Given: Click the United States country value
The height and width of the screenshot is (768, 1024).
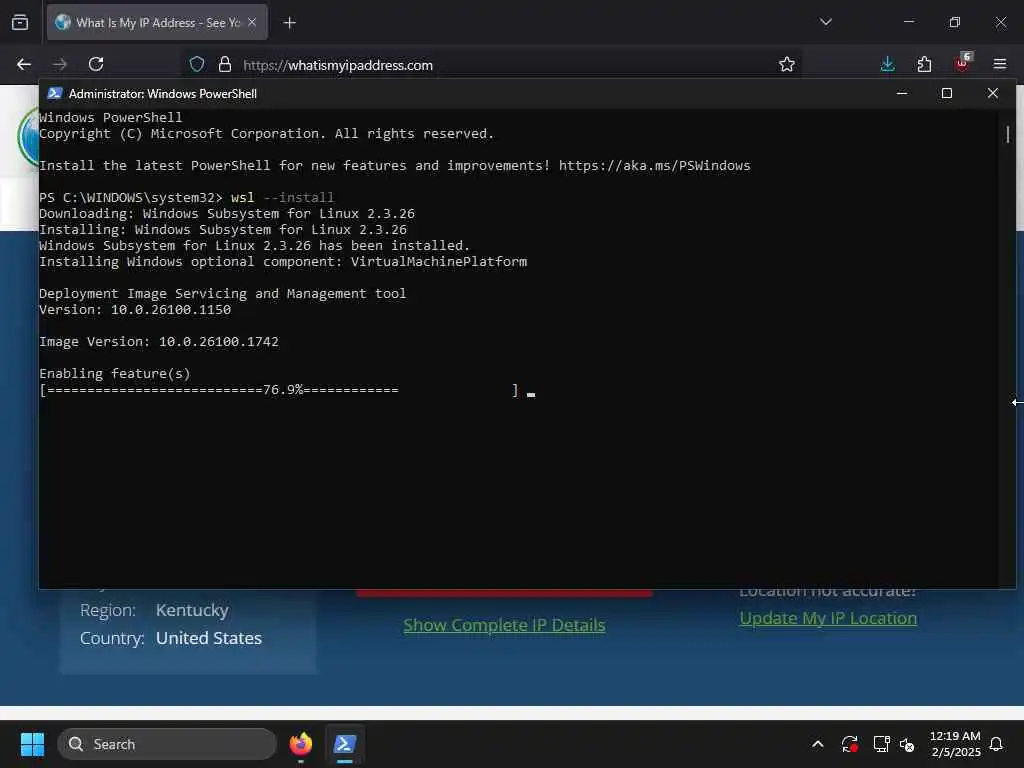Looking at the screenshot, I should [209, 638].
